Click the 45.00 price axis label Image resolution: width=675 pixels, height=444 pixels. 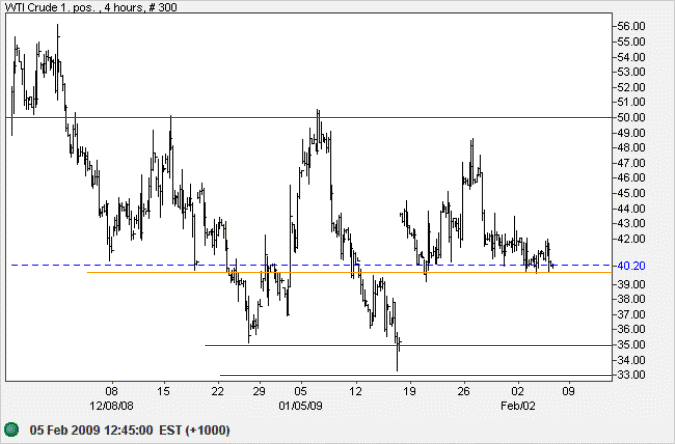(x=631, y=193)
